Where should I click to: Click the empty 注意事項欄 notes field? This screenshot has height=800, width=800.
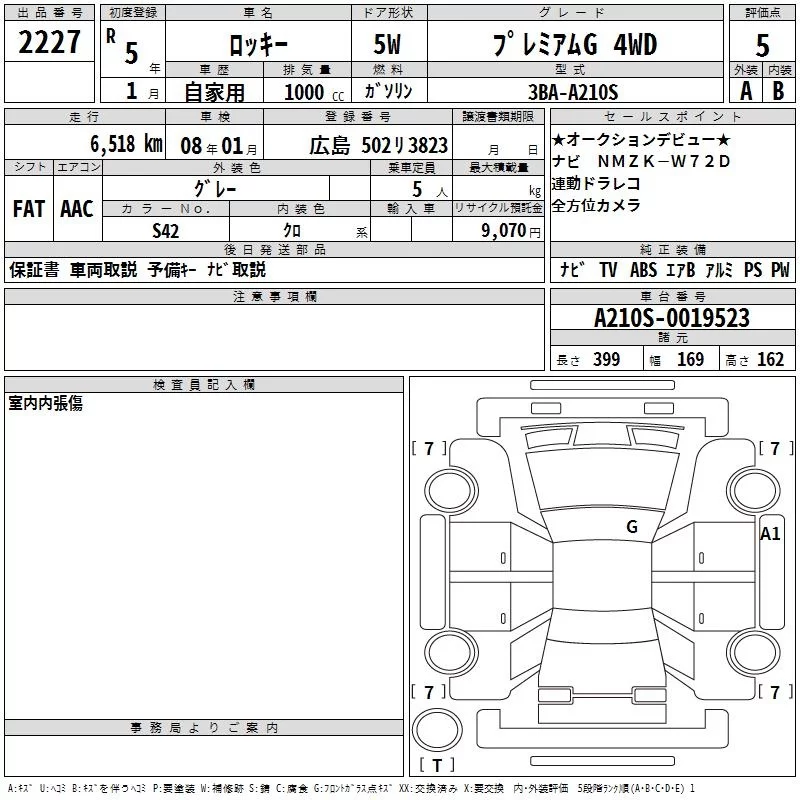[x=274, y=337]
